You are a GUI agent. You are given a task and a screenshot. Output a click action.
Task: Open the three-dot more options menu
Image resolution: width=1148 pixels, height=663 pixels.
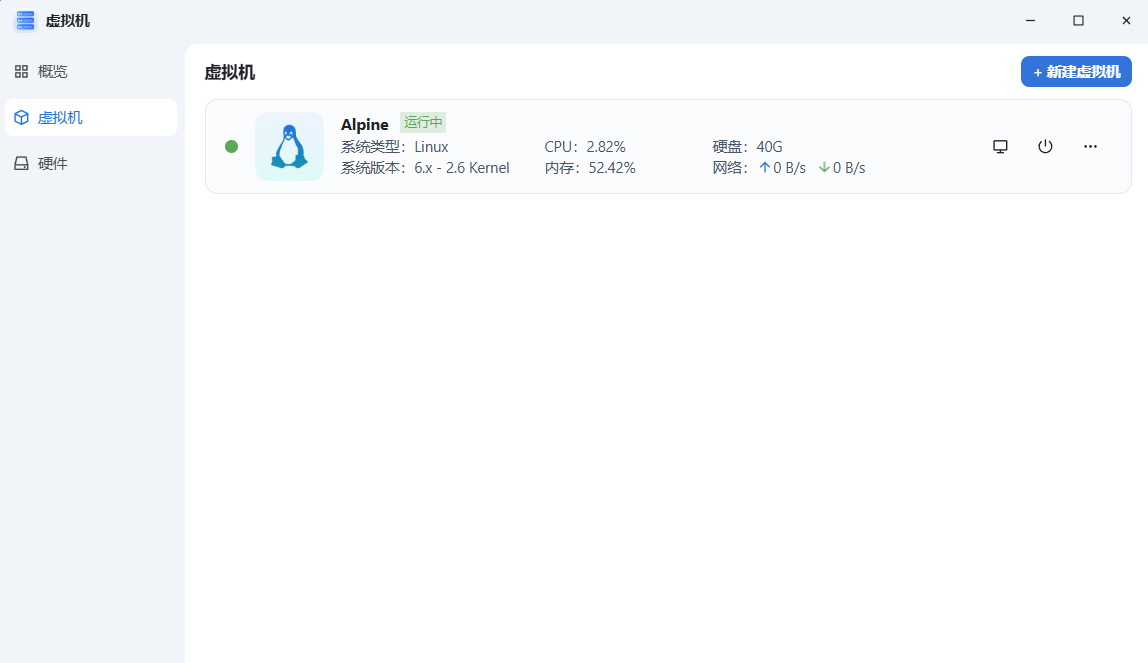1090,146
